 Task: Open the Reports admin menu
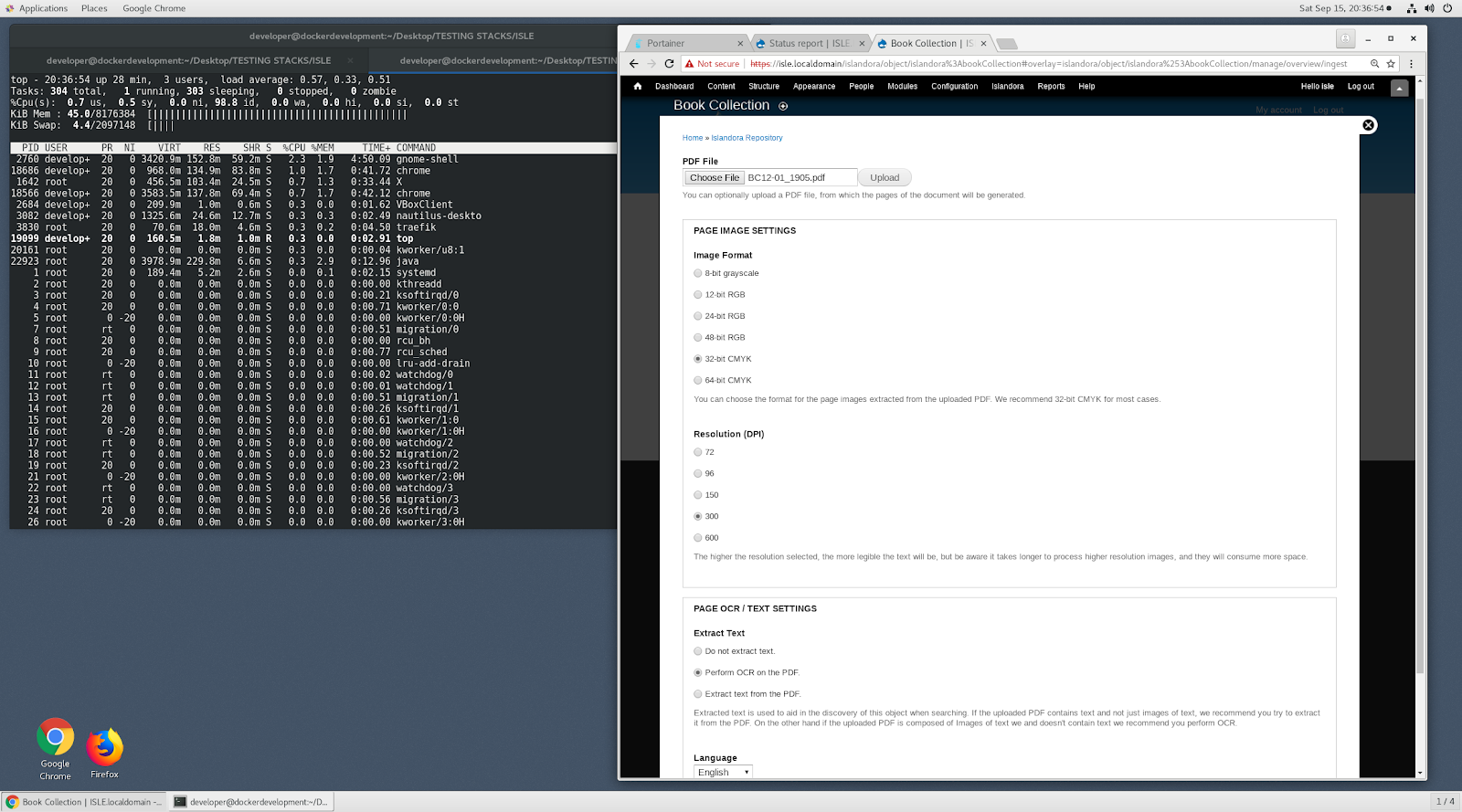pyautogui.click(x=1051, y=86)
